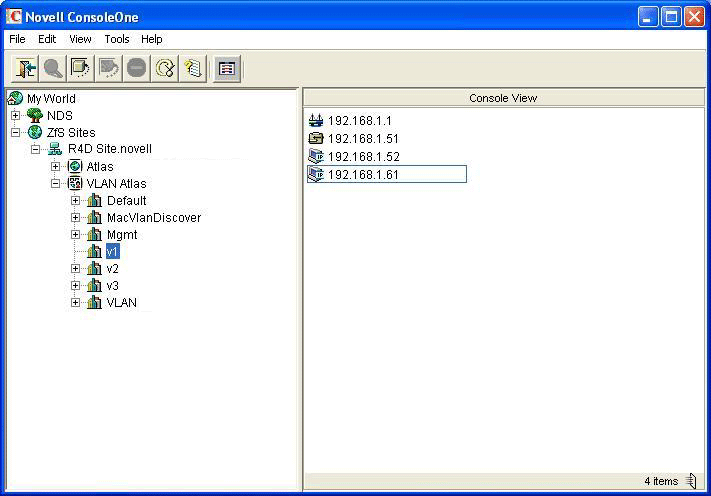The height and width of the screenshot is (496, 711).
Task: Minimize the ConsoleOne window
Action: [648, 17]
